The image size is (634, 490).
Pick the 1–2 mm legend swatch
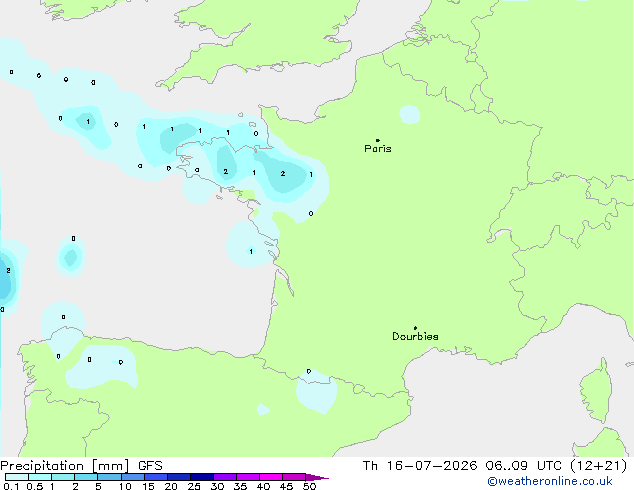[63, 477]
